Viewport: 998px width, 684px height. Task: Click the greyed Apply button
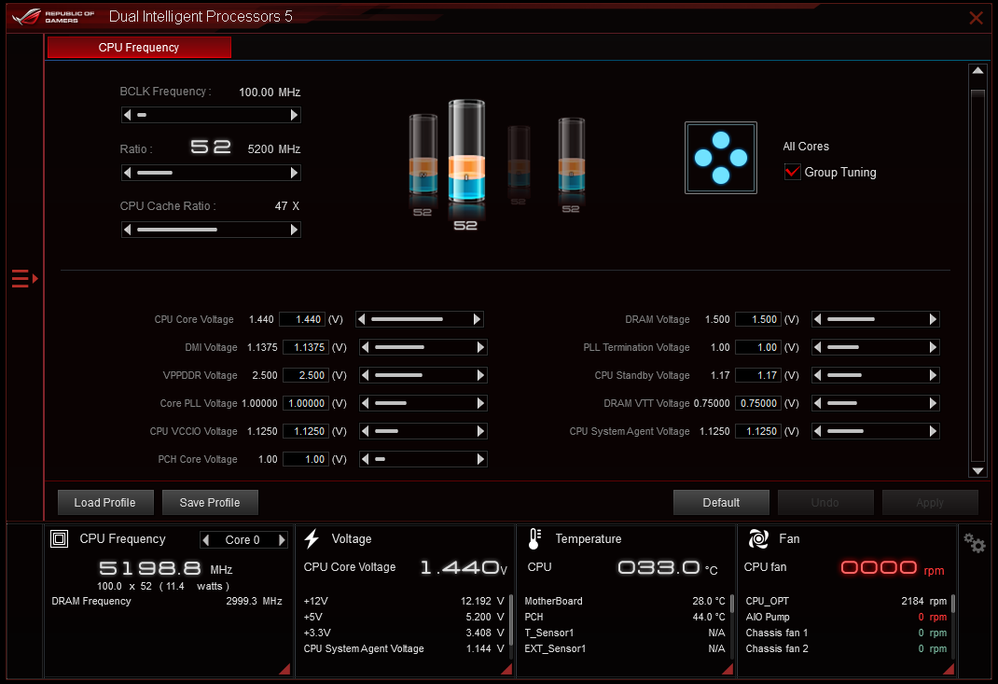coord(929,502)
